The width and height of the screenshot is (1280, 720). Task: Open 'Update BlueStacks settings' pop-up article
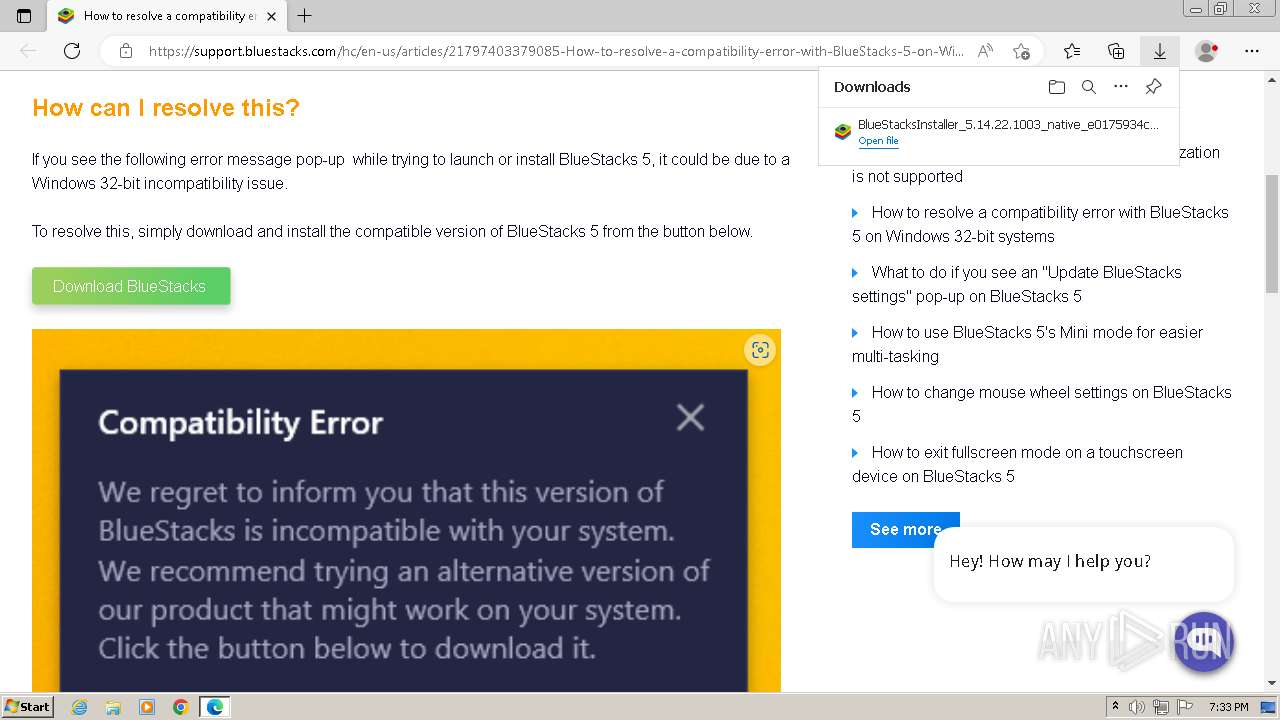click(1017, 284)
